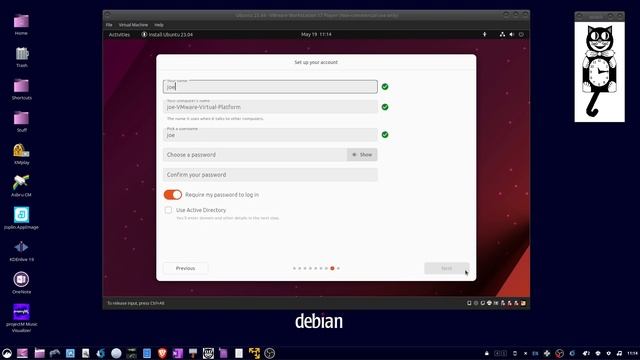Open the May 19 date and time menu
The height and width of the screenshot is (360, 640).
tap(316, 35)
